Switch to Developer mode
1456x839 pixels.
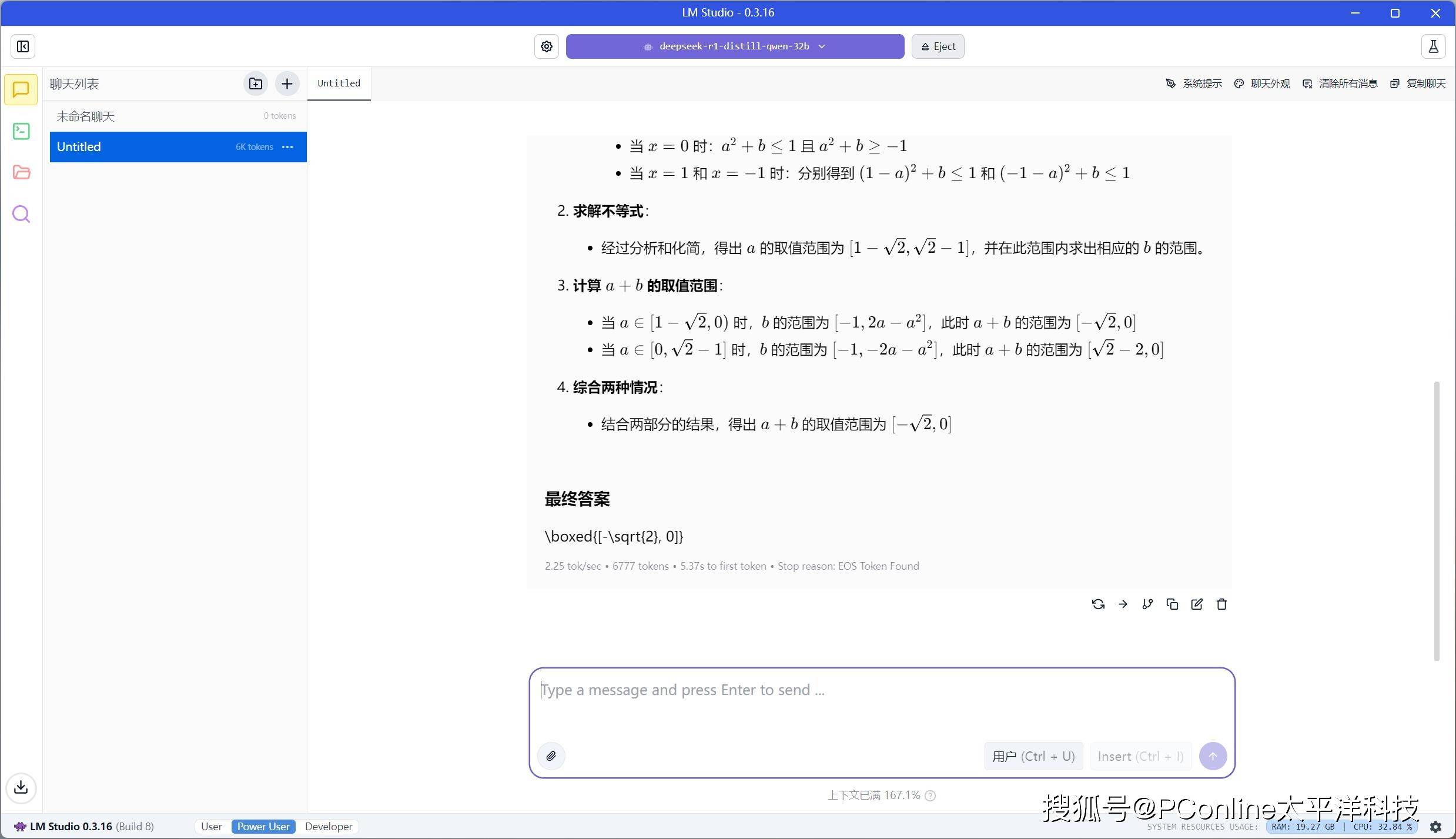coord(329,827)
